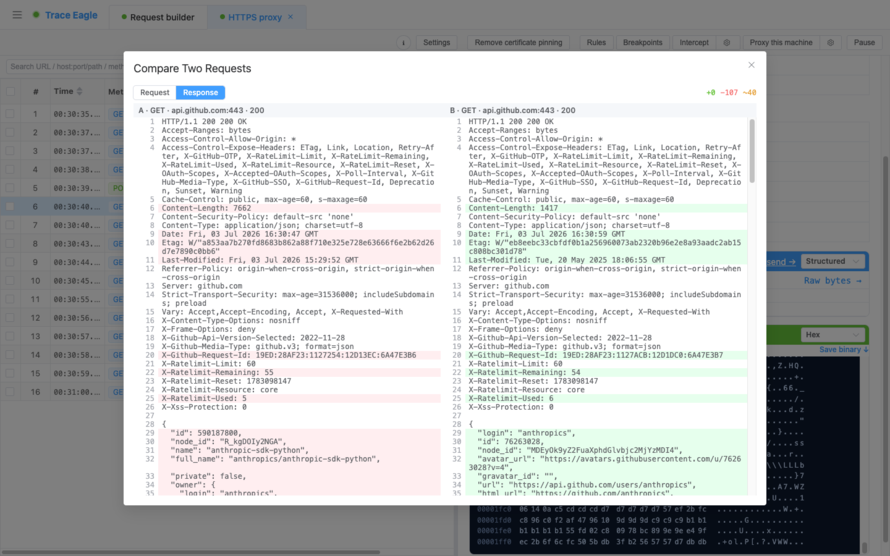Image resolution: width=890 pixels, height=556 pixels.
Task: Click the # column header
Action: tap(35, 91)
